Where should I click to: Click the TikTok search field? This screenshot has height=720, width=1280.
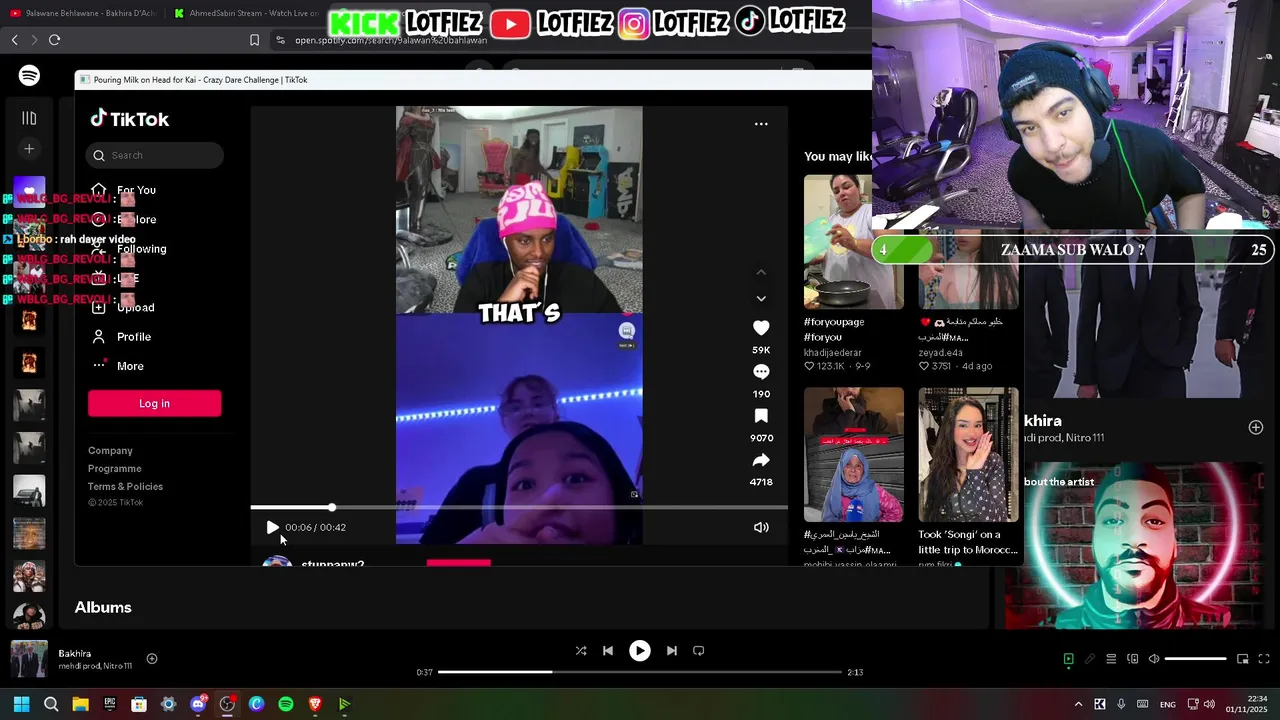coord(155,155)
